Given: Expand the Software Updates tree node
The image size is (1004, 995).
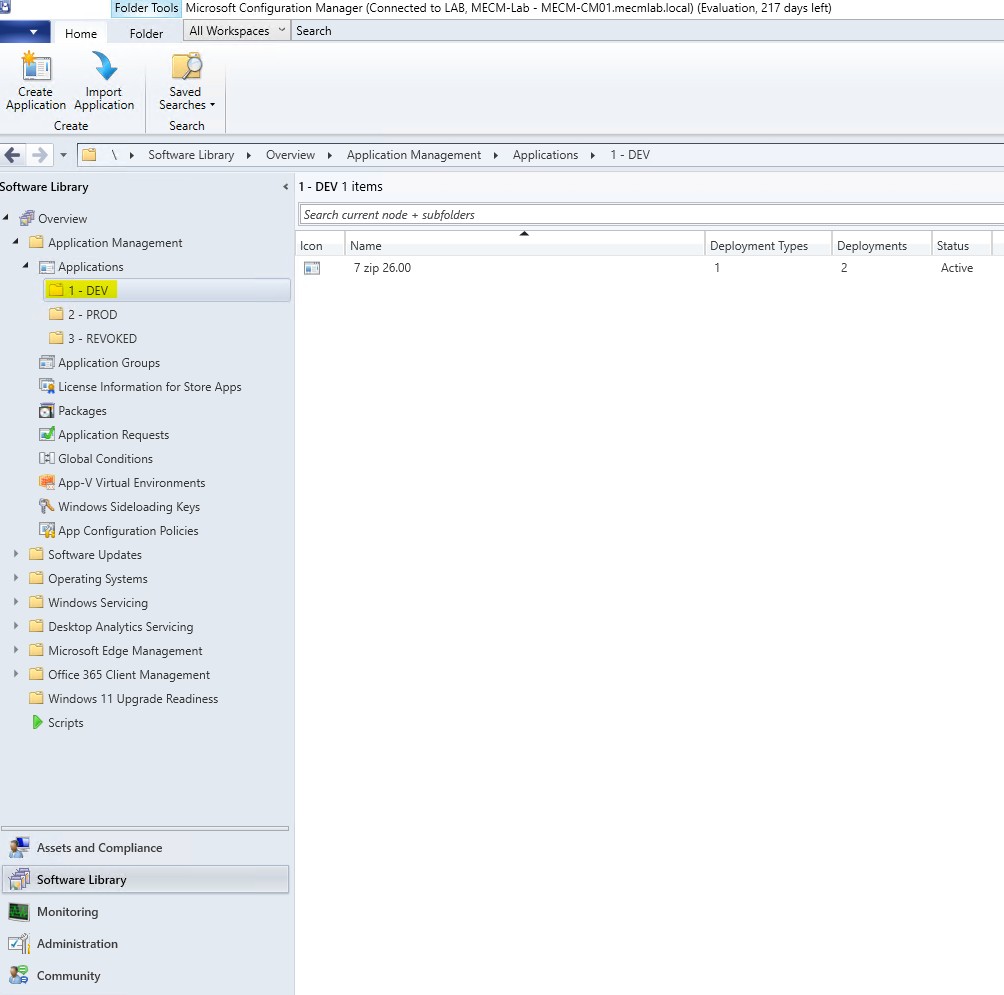Looking at the screenshot, I should coord(16,554).
